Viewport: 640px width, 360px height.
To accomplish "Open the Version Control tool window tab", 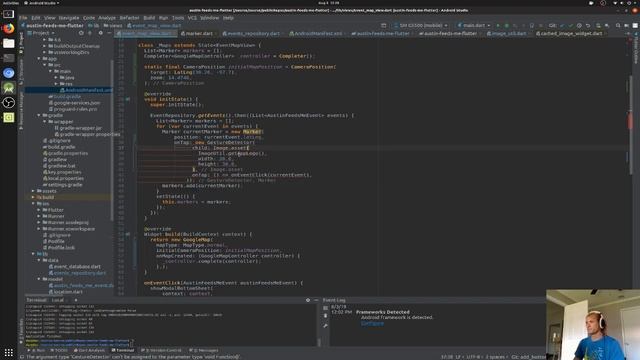I will tap(161, 350).
